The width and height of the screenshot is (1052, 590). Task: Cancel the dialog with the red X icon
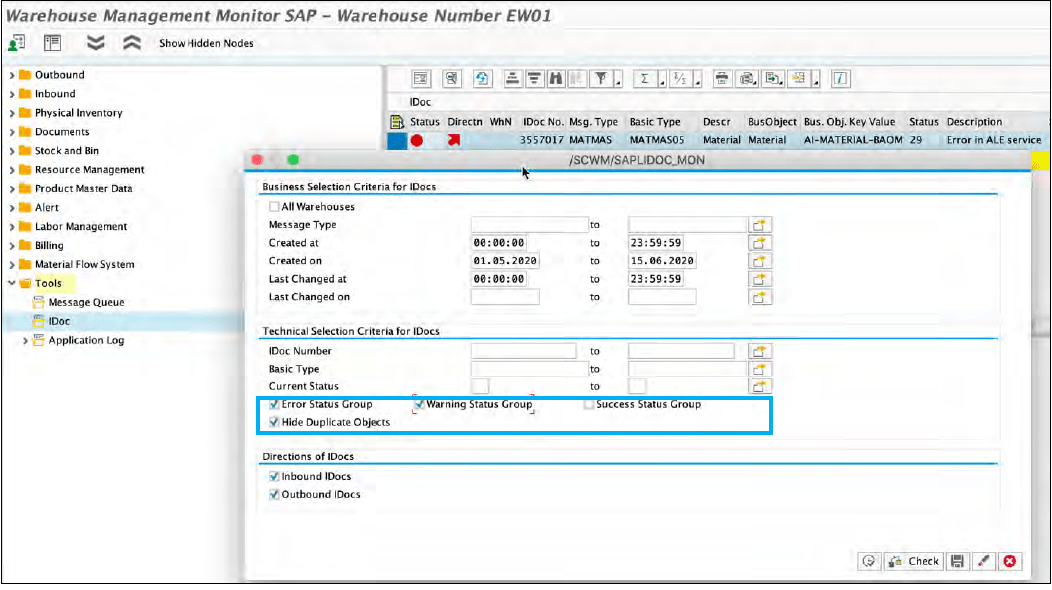pos(1010,561)
